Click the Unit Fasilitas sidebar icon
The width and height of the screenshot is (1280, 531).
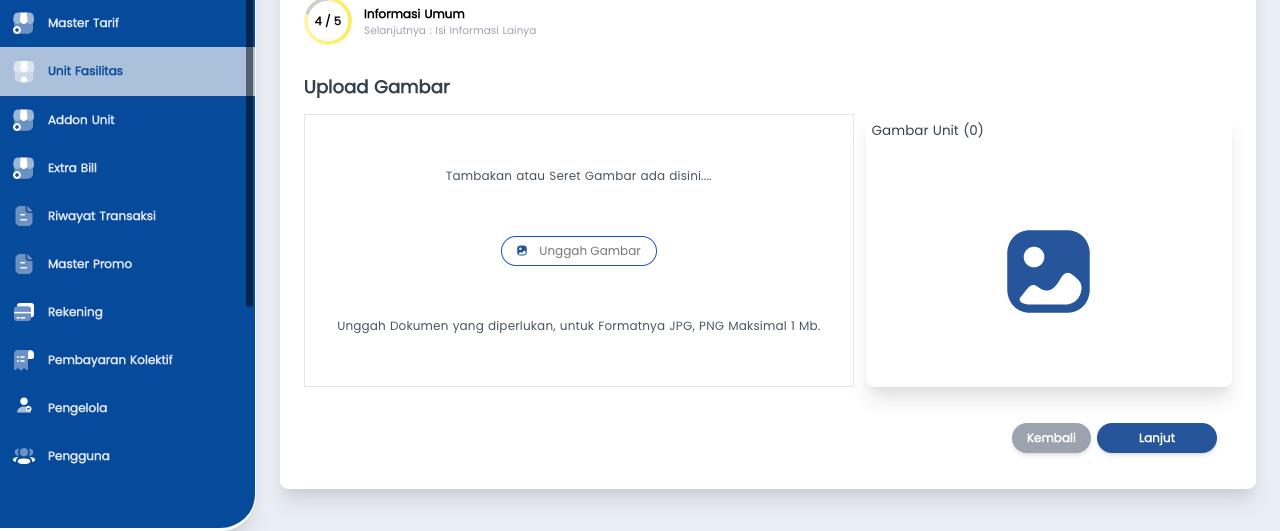(x=23, y=71)
